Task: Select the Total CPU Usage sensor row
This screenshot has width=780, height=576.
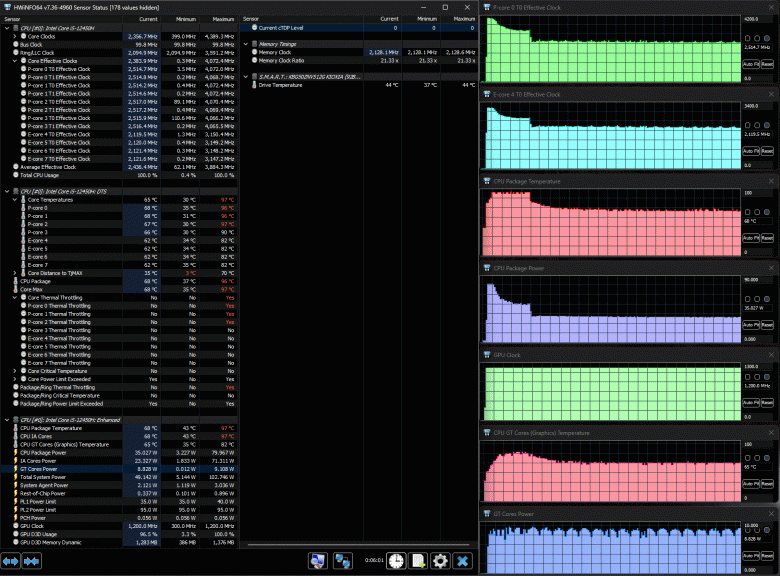Action: 40,175
